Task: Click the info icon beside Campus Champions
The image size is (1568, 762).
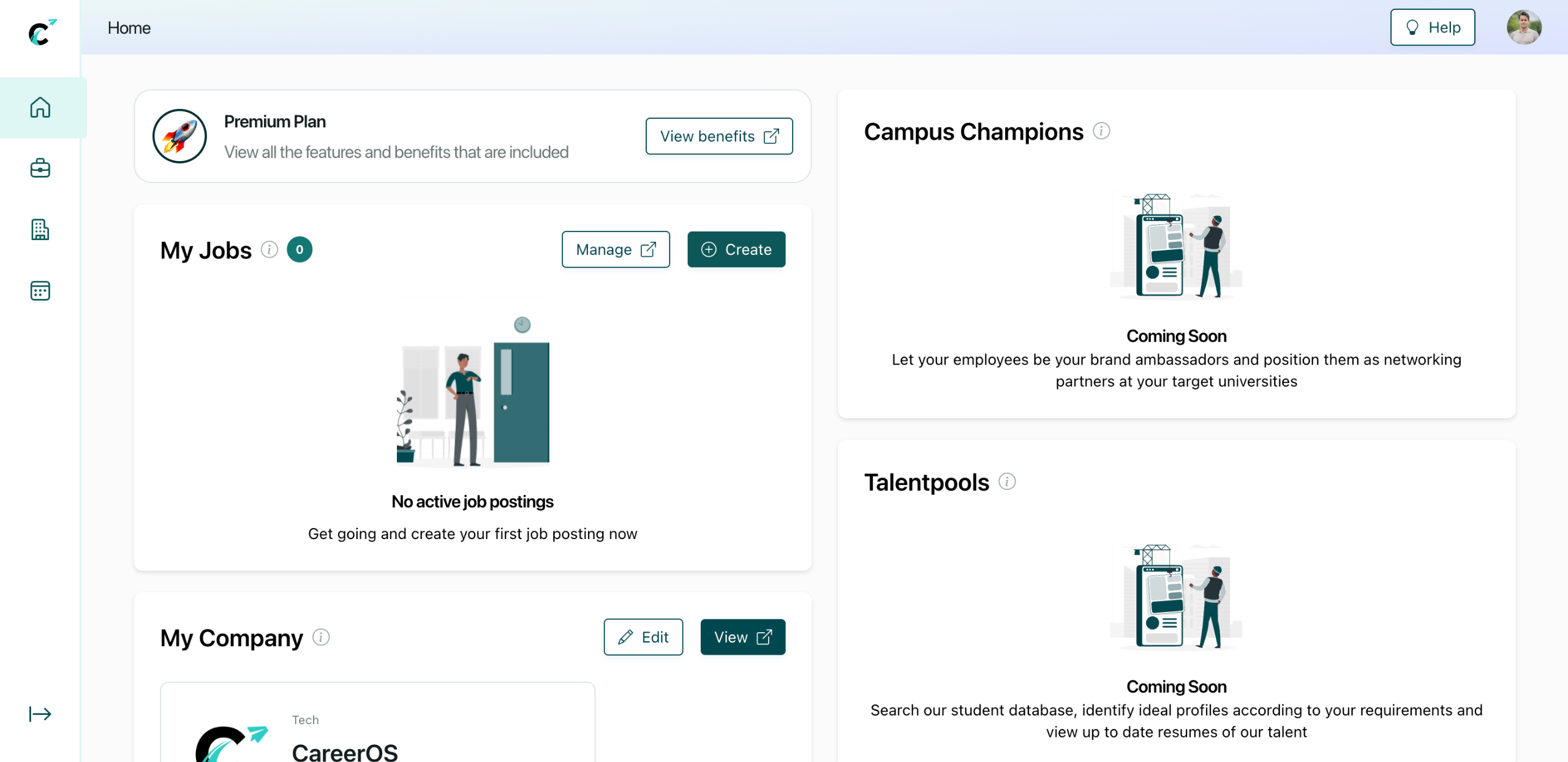Action: click(x=1101, y=131)
